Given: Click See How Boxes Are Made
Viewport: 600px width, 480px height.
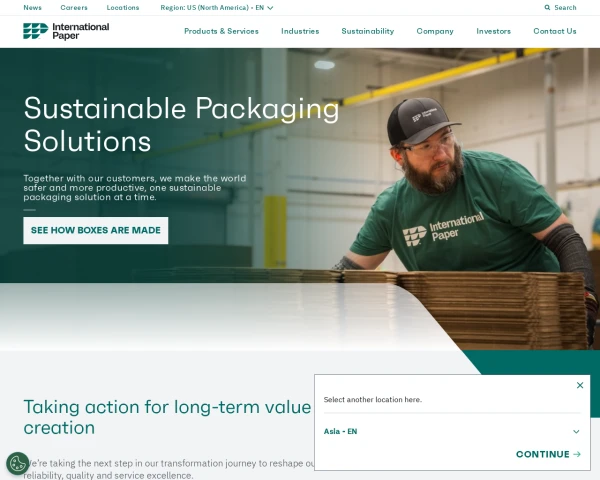Looking at the screenshot, I should tap(96, 230).
